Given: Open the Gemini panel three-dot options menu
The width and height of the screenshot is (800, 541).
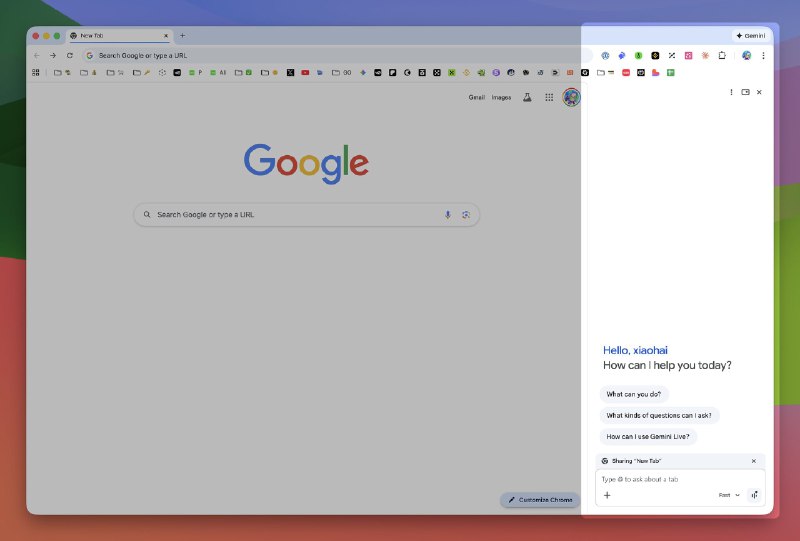Looking at the screenshot, I should 731,92.
